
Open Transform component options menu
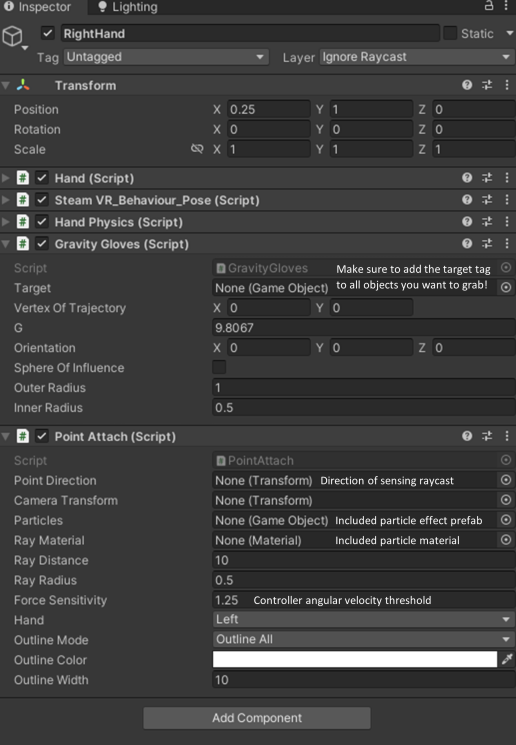(507, 85)
